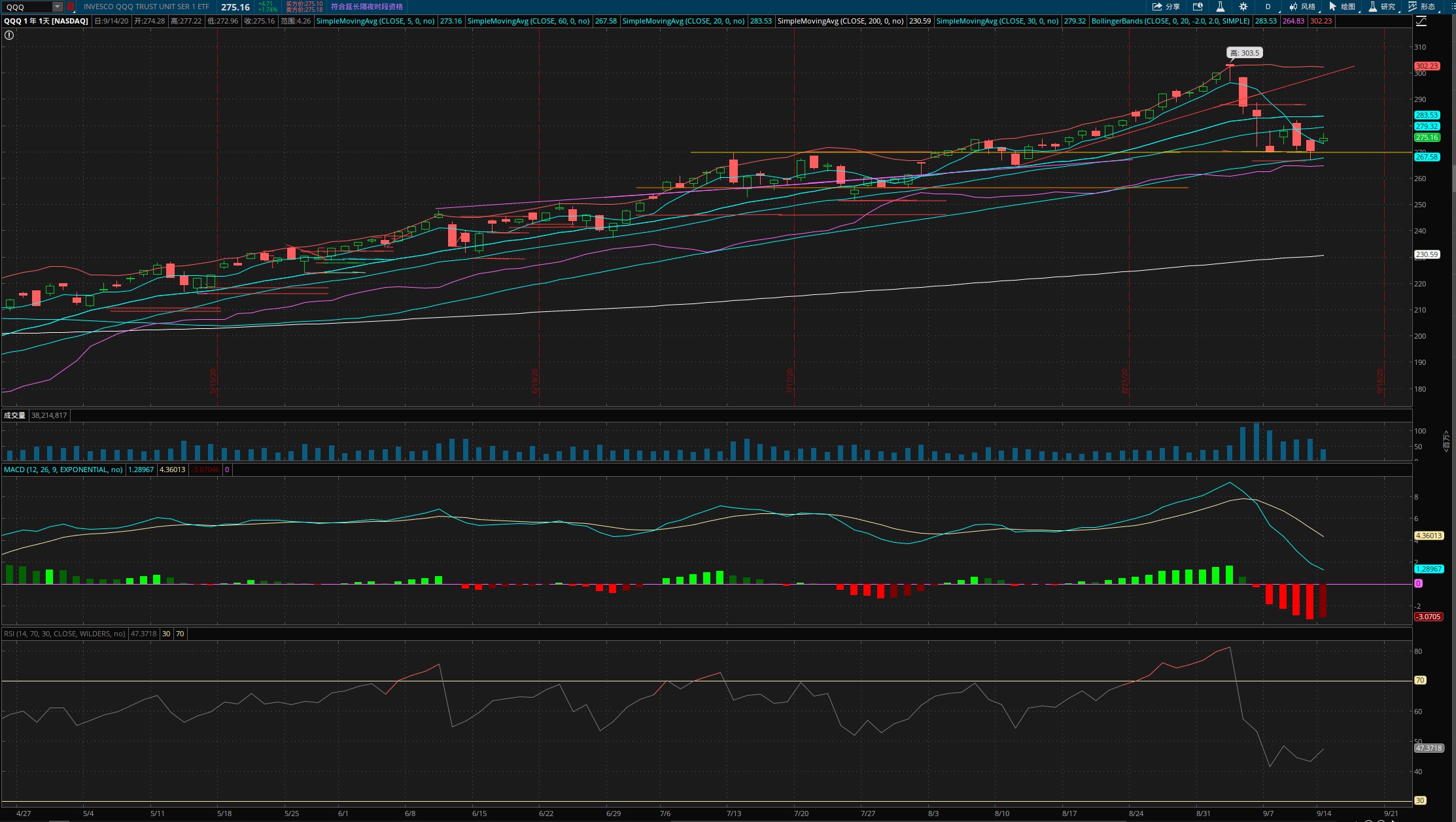Open the chart info card icon
Screen dimensions: 1456x822
point(1198,7)
